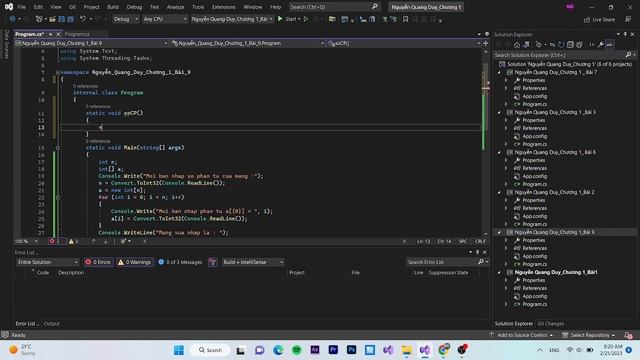The width and height of the screenshot is (640, 360).
Task: Click Add to Source Control
Action: click(522, 335)
